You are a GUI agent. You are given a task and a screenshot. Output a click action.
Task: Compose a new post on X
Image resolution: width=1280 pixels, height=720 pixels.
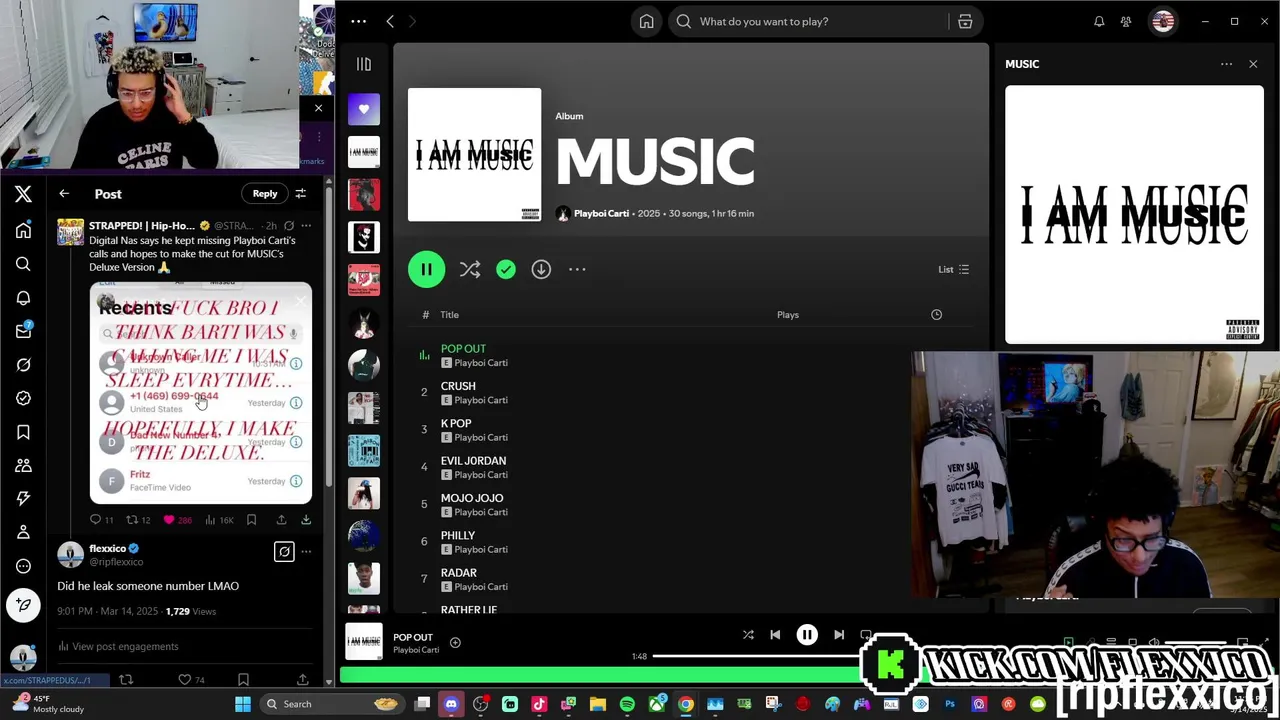click(23, 604)
